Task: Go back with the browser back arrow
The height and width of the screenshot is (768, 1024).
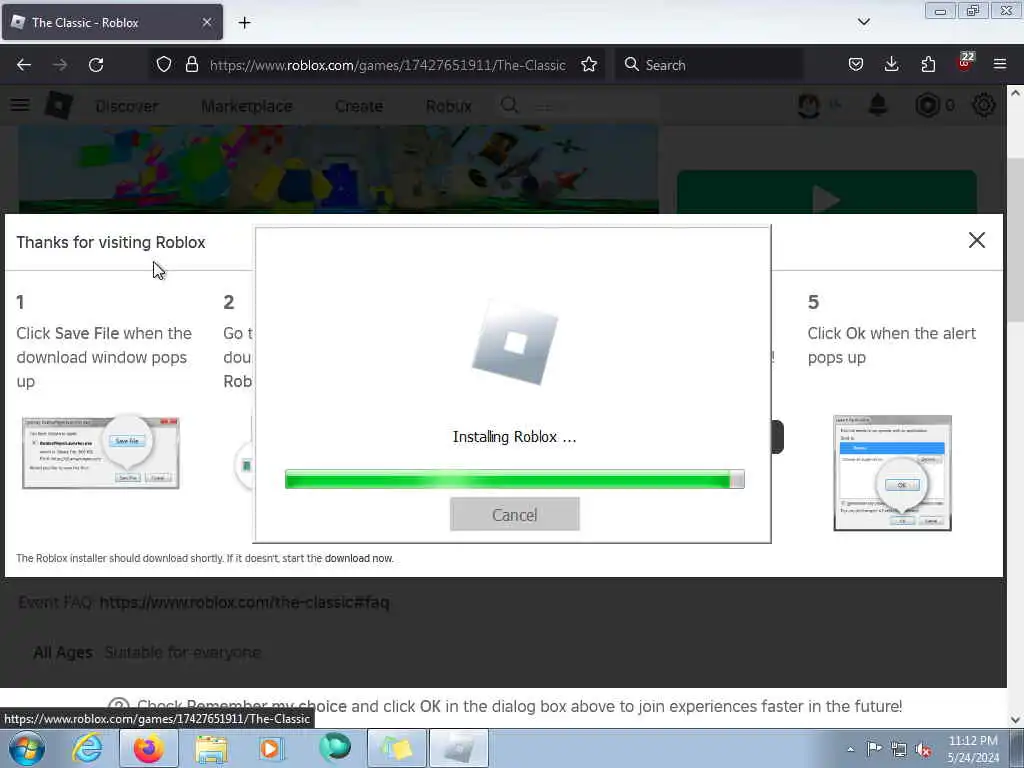Action: click(x=24, y=65)
